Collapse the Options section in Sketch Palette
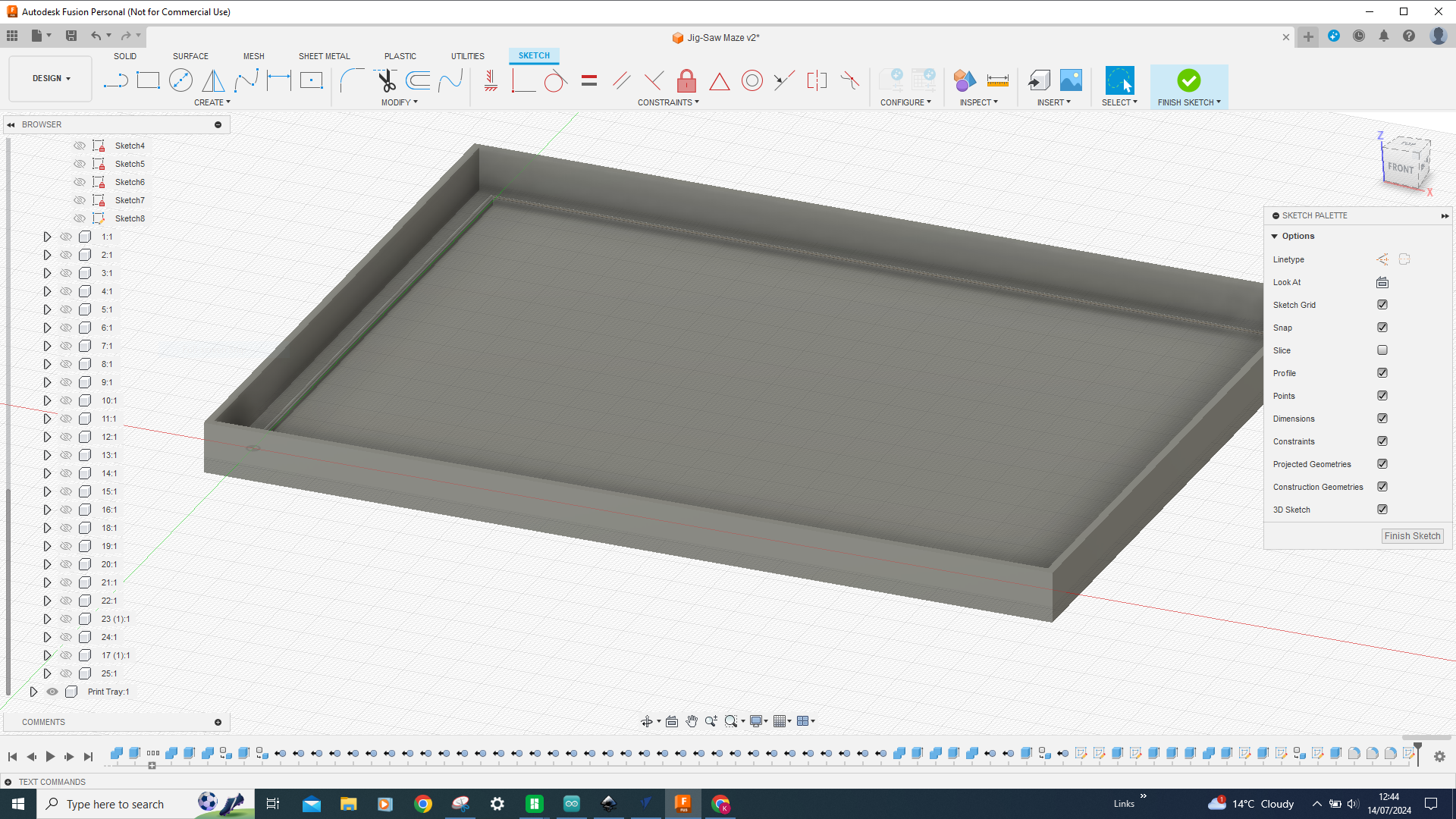 pyautogui.click(x=1275, y=237)
